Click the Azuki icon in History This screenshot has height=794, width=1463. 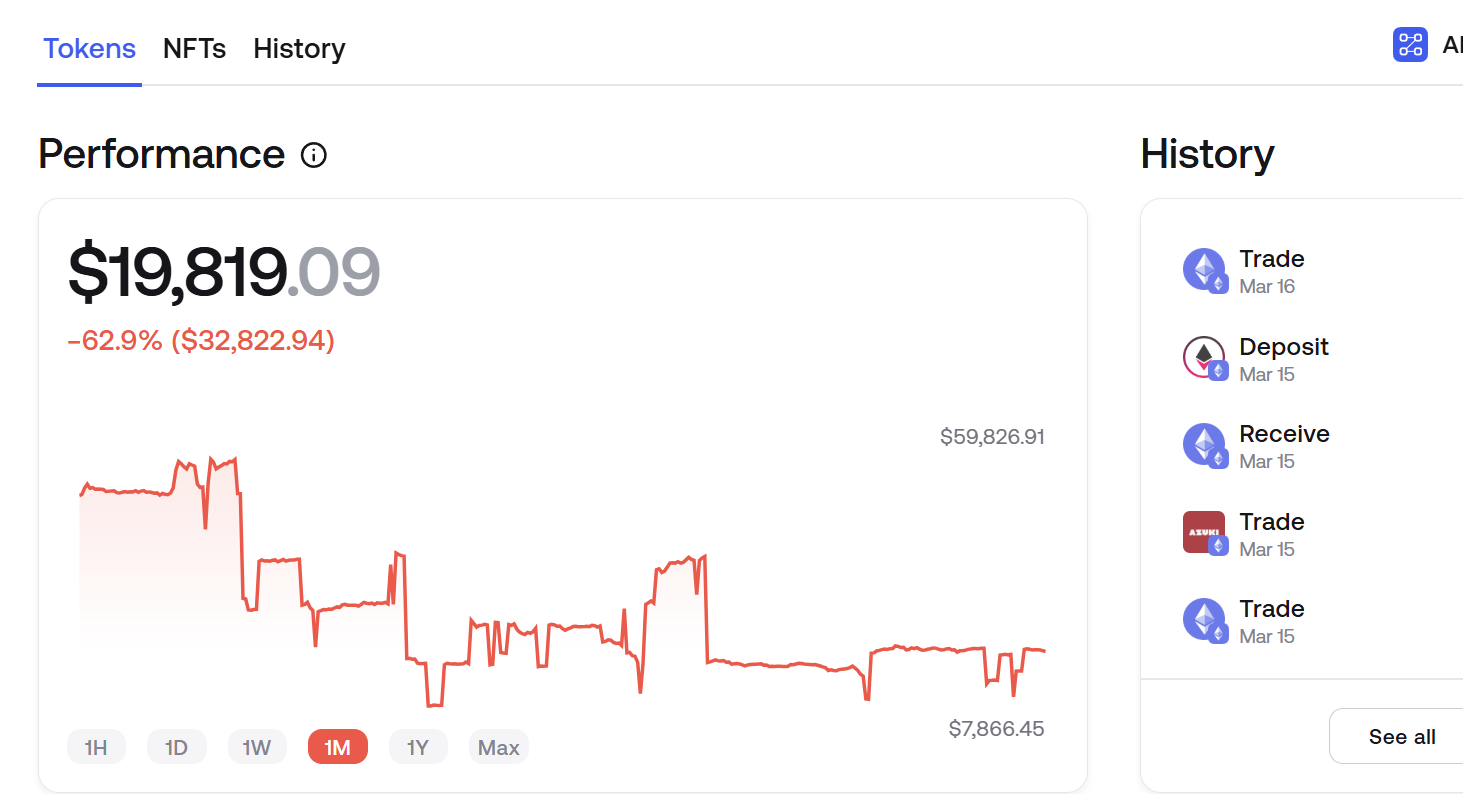coord(1204,532)
